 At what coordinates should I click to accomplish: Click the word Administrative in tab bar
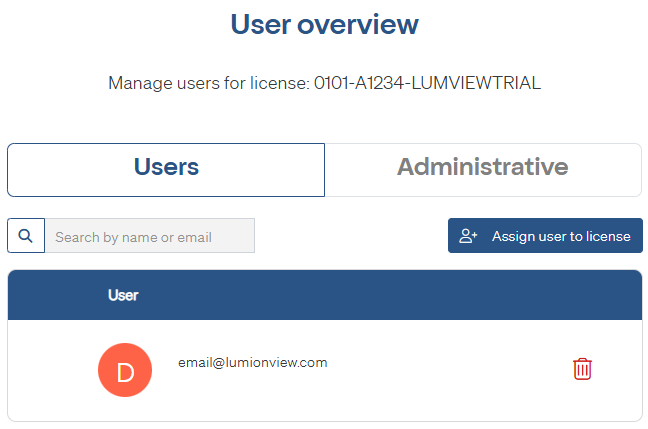[x=483, y=167]
